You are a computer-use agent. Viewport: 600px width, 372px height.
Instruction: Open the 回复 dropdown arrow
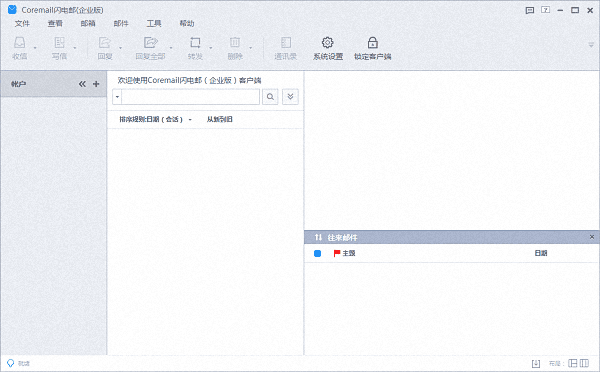click(121, 48)
